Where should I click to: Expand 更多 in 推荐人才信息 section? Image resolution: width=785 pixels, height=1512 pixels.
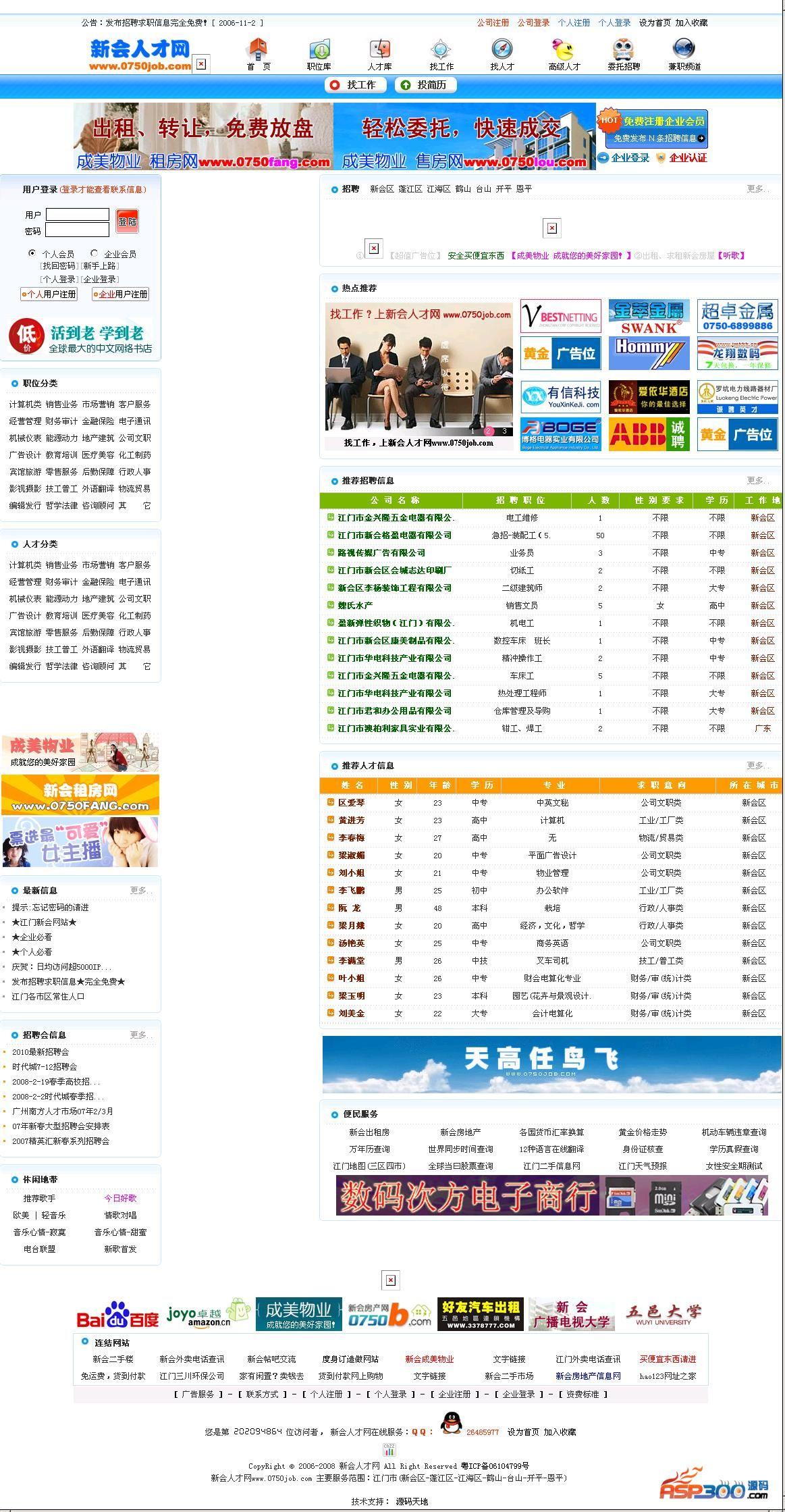[x=757, y=766]
